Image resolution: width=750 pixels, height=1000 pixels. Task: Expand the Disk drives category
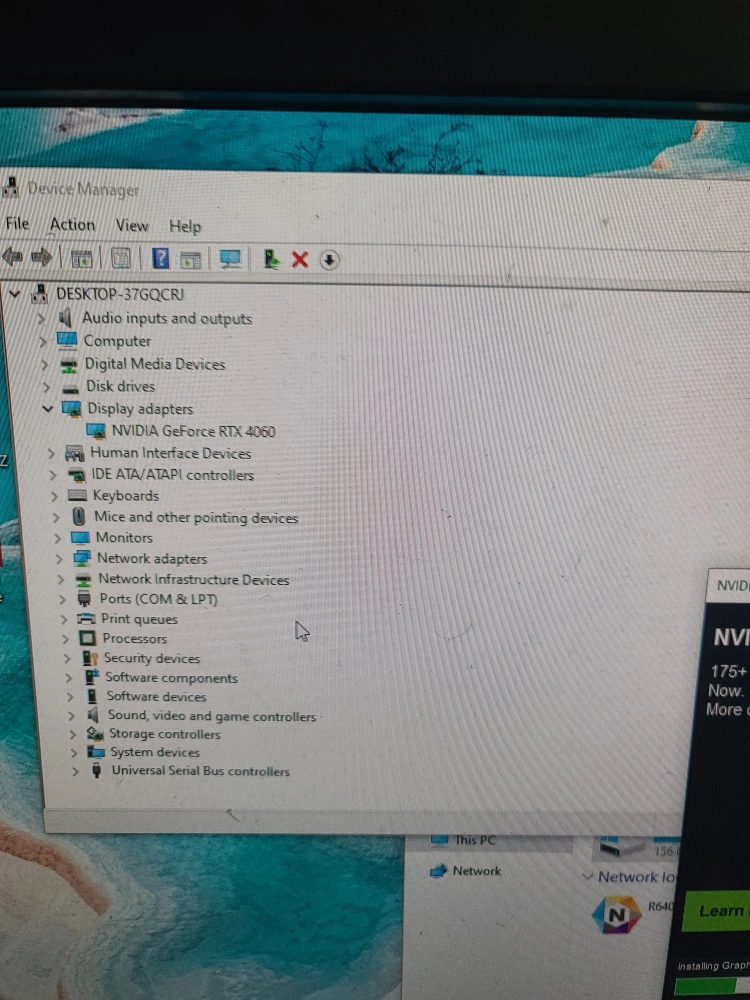[46, 386]
